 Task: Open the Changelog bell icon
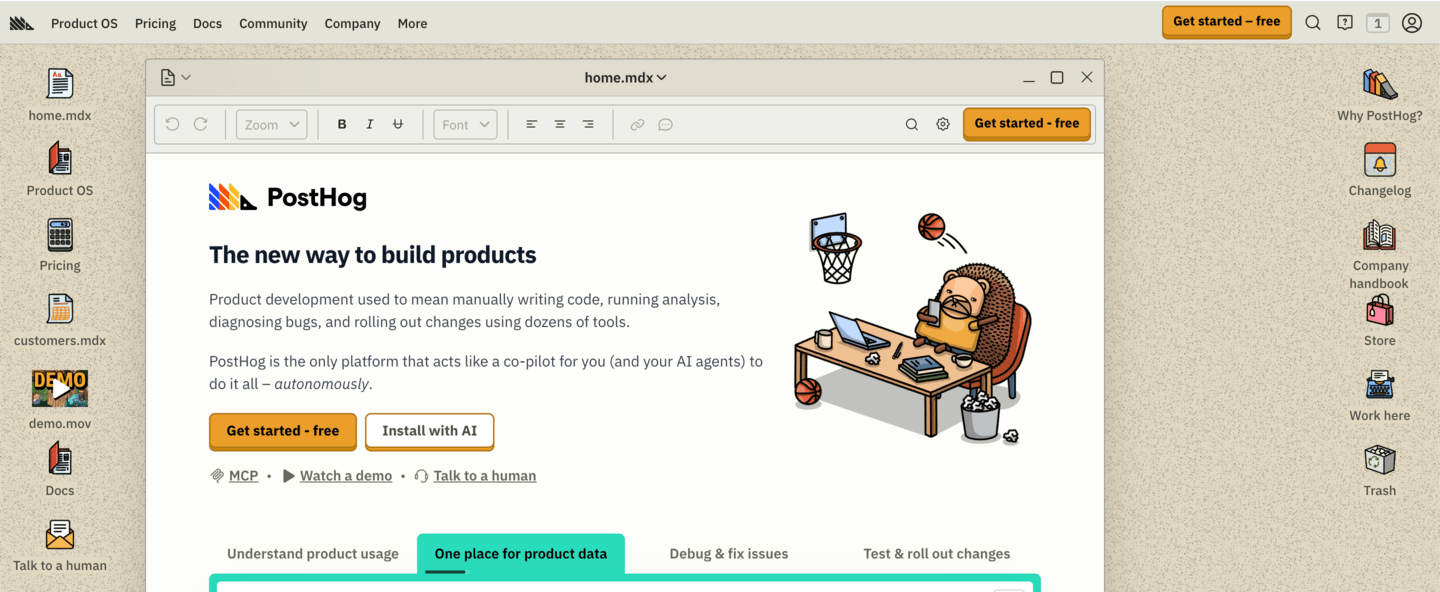(x=1380, y=160)
